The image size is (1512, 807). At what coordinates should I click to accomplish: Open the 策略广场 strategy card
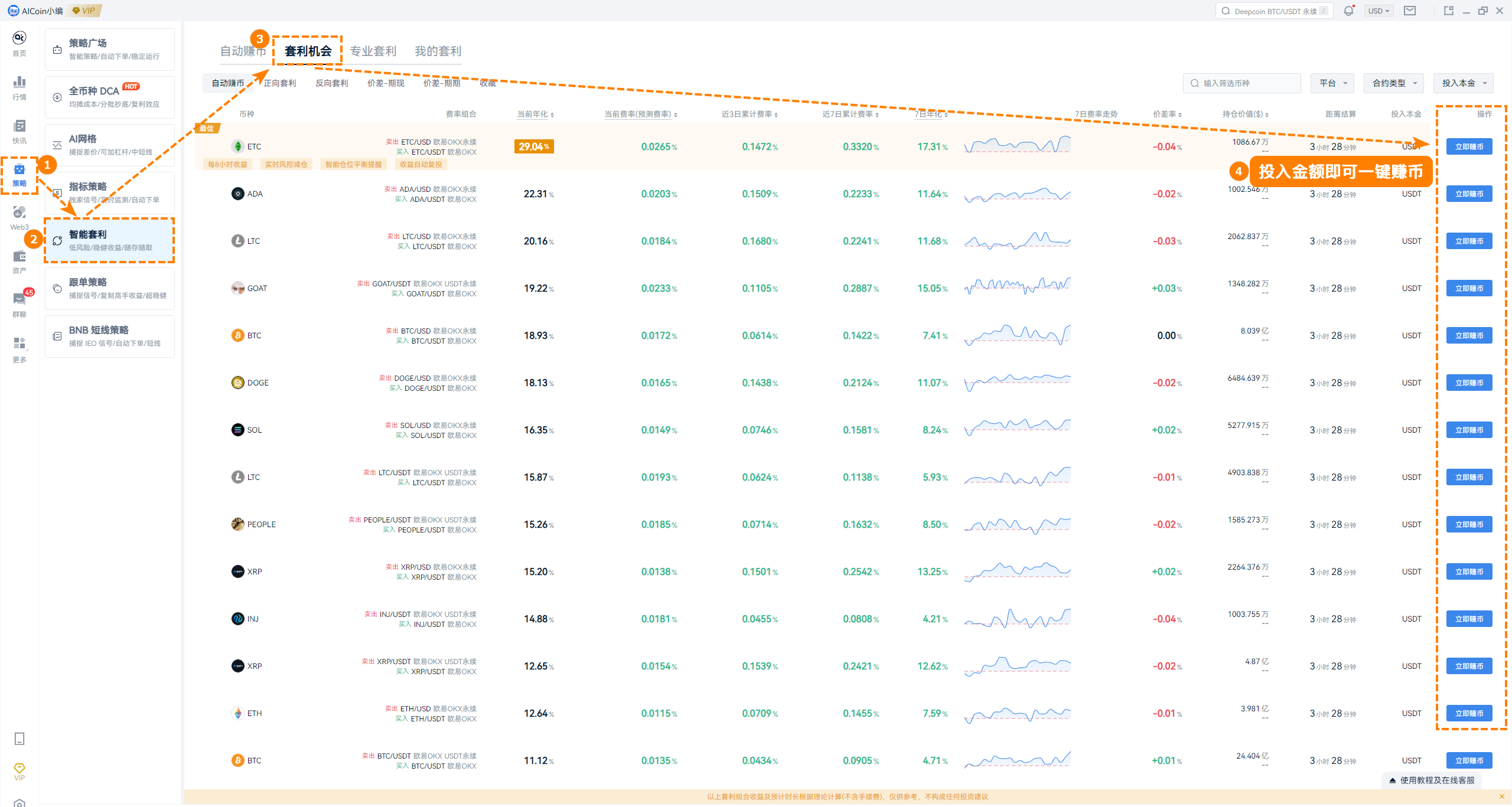[x=110, y=50]
